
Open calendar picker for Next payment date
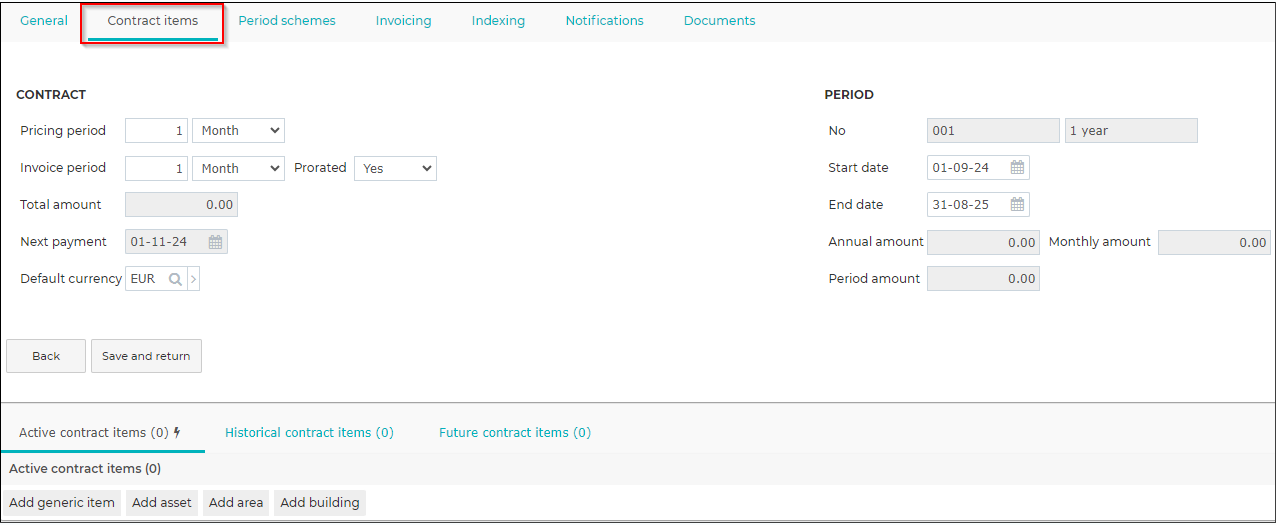coord(216,242)
